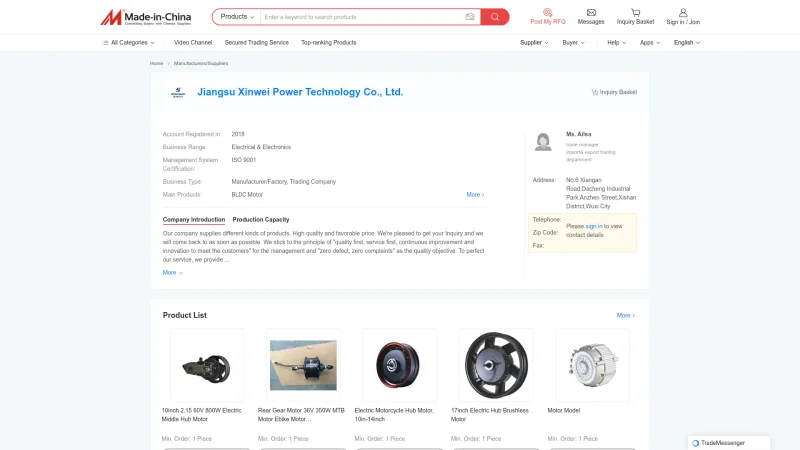Open Video Channel
This screenshot has height=450, width=800.
click(193, 43)
